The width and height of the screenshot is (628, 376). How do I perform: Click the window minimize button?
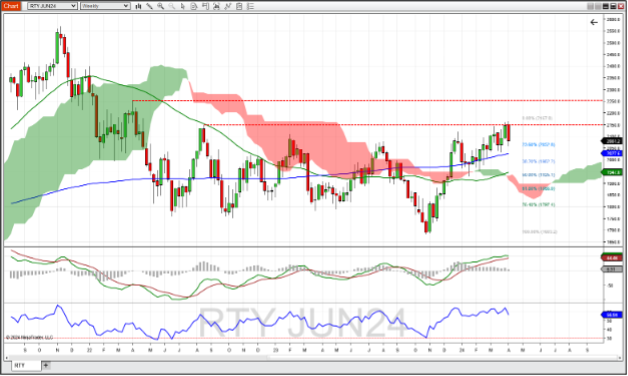click(x=606, y=6)
